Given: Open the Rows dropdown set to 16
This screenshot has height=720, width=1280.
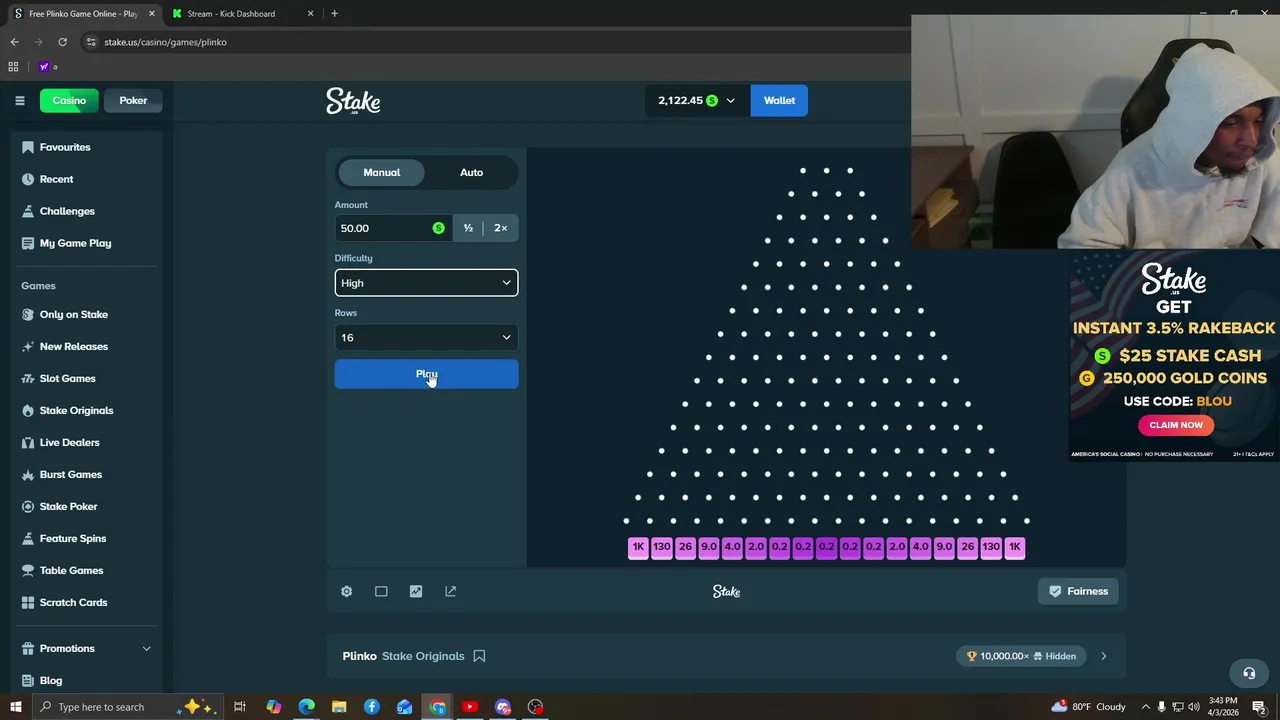Looking at the screenshot, I should [426, 337].
